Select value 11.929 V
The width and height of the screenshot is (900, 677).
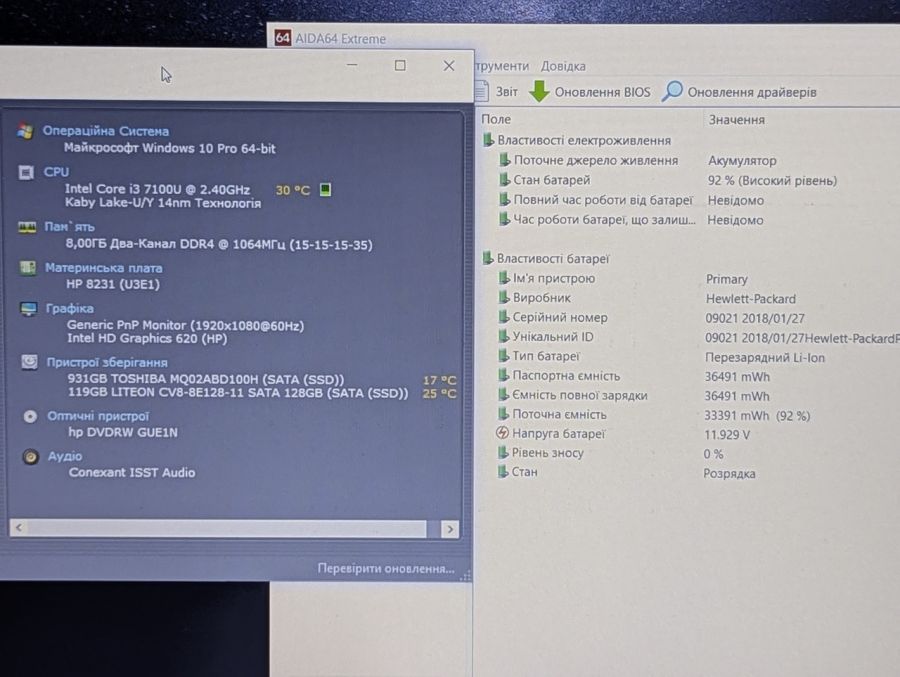(x=727, y=435)
